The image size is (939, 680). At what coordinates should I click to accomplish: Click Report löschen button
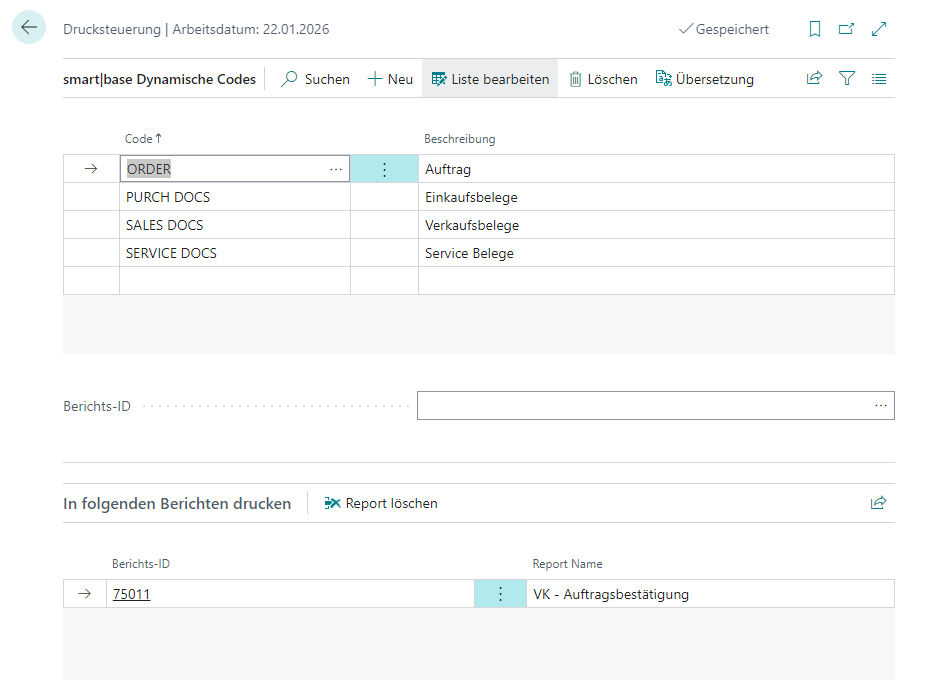(x=381, y=503)
